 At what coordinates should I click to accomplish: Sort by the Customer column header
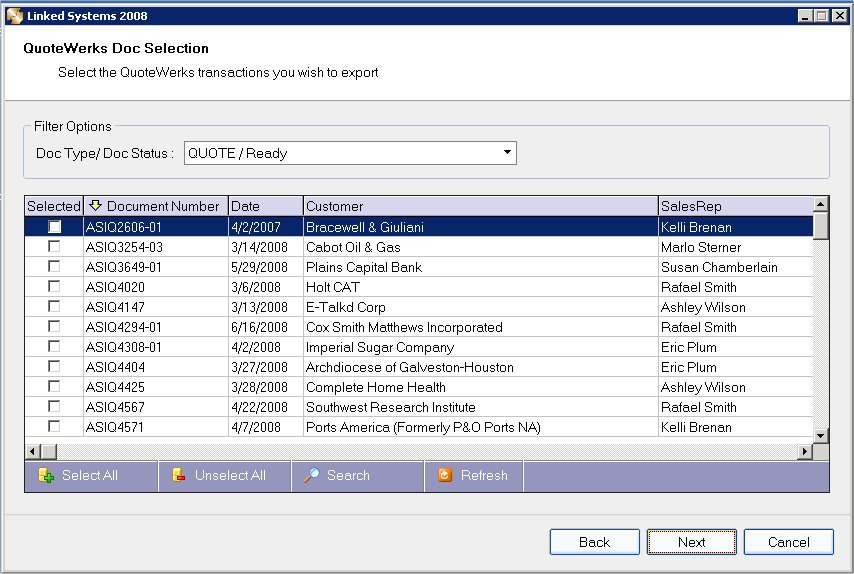(481, 206)
